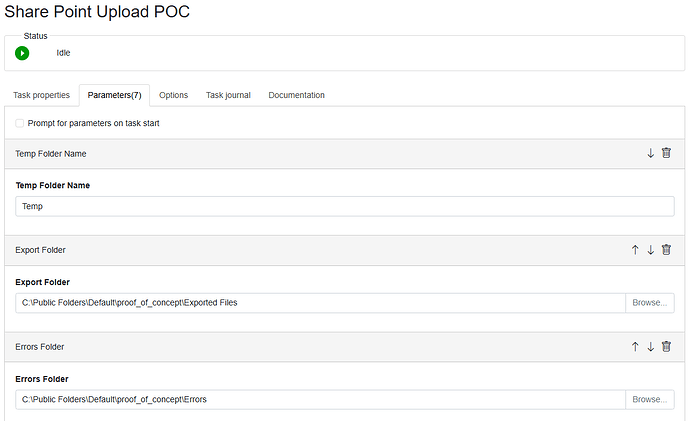
Task: Move Export Folder parameter down
Action: pyautogui.click(x=650, y=250)
